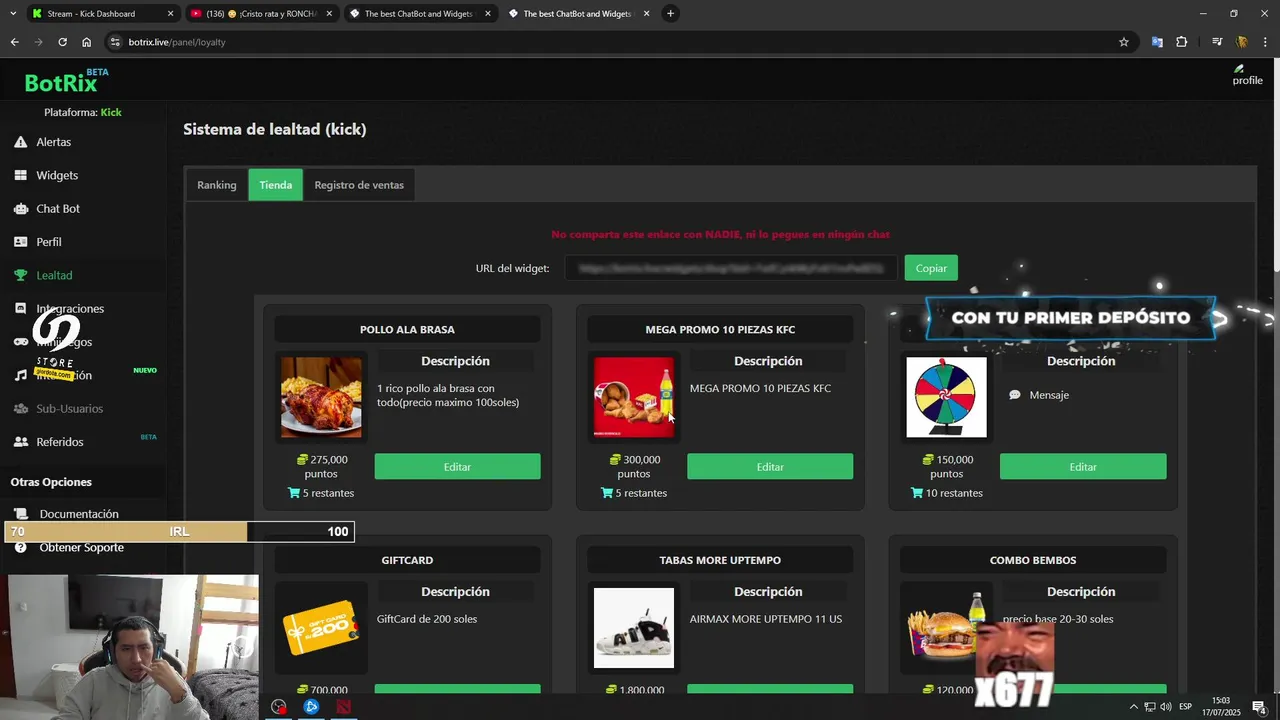Click the color wheel thumbnail

point(946,397)
